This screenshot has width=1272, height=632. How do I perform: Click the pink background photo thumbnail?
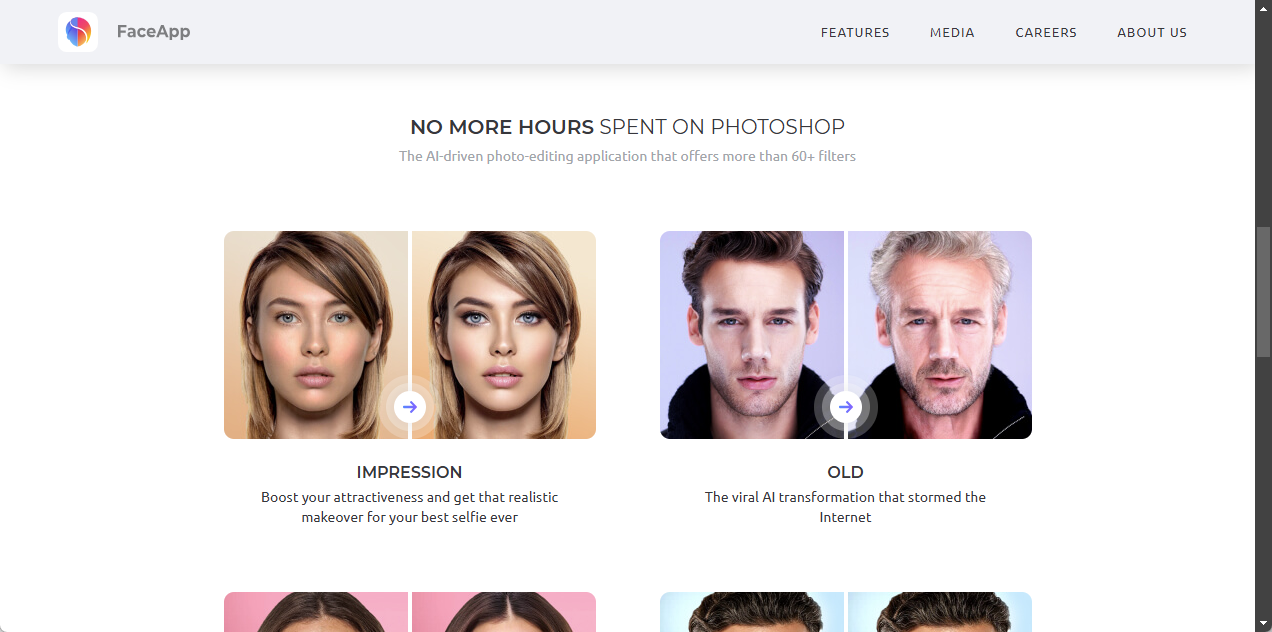pos(410,612)
